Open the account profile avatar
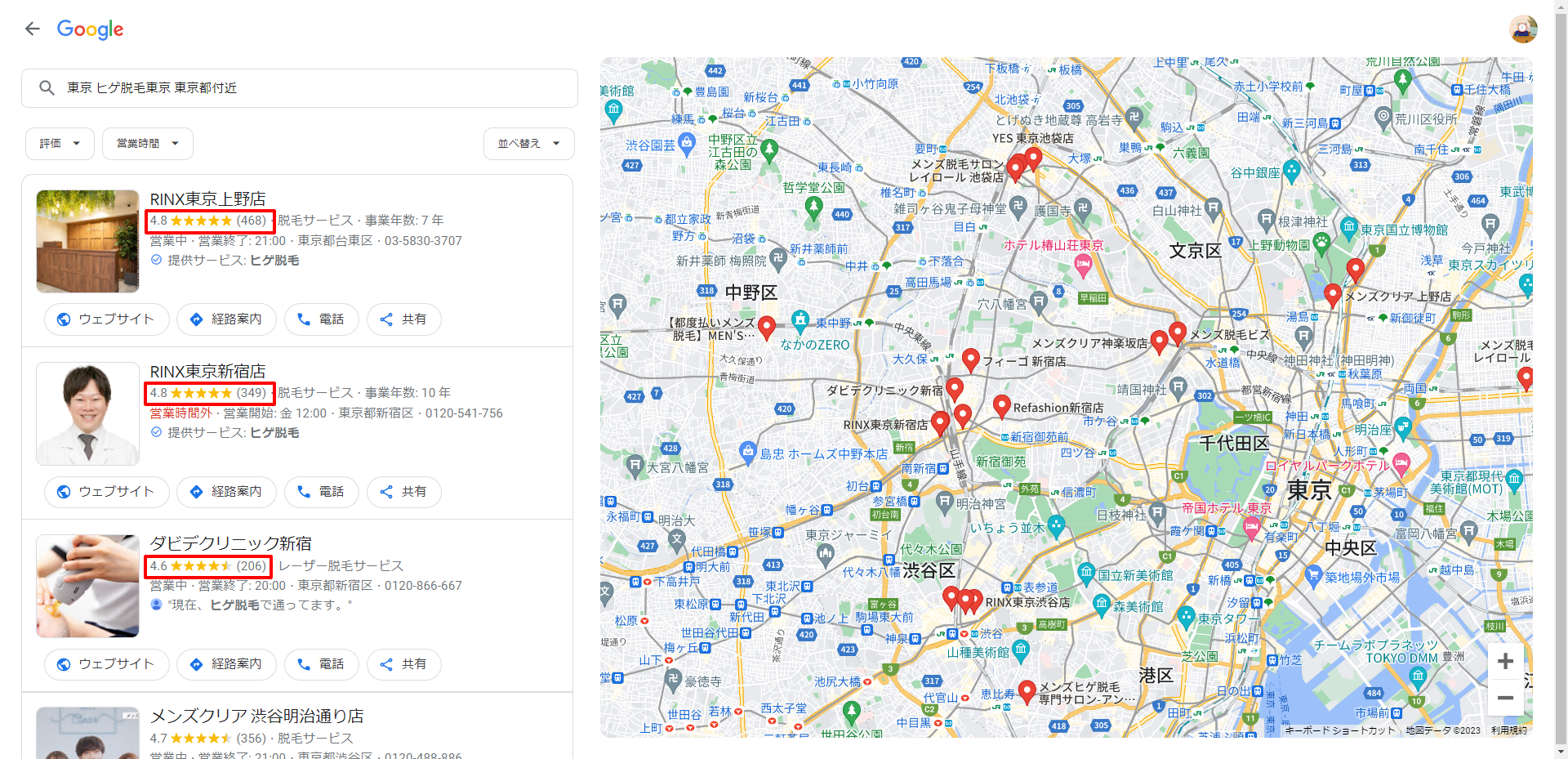 (x=1523, y=29)
